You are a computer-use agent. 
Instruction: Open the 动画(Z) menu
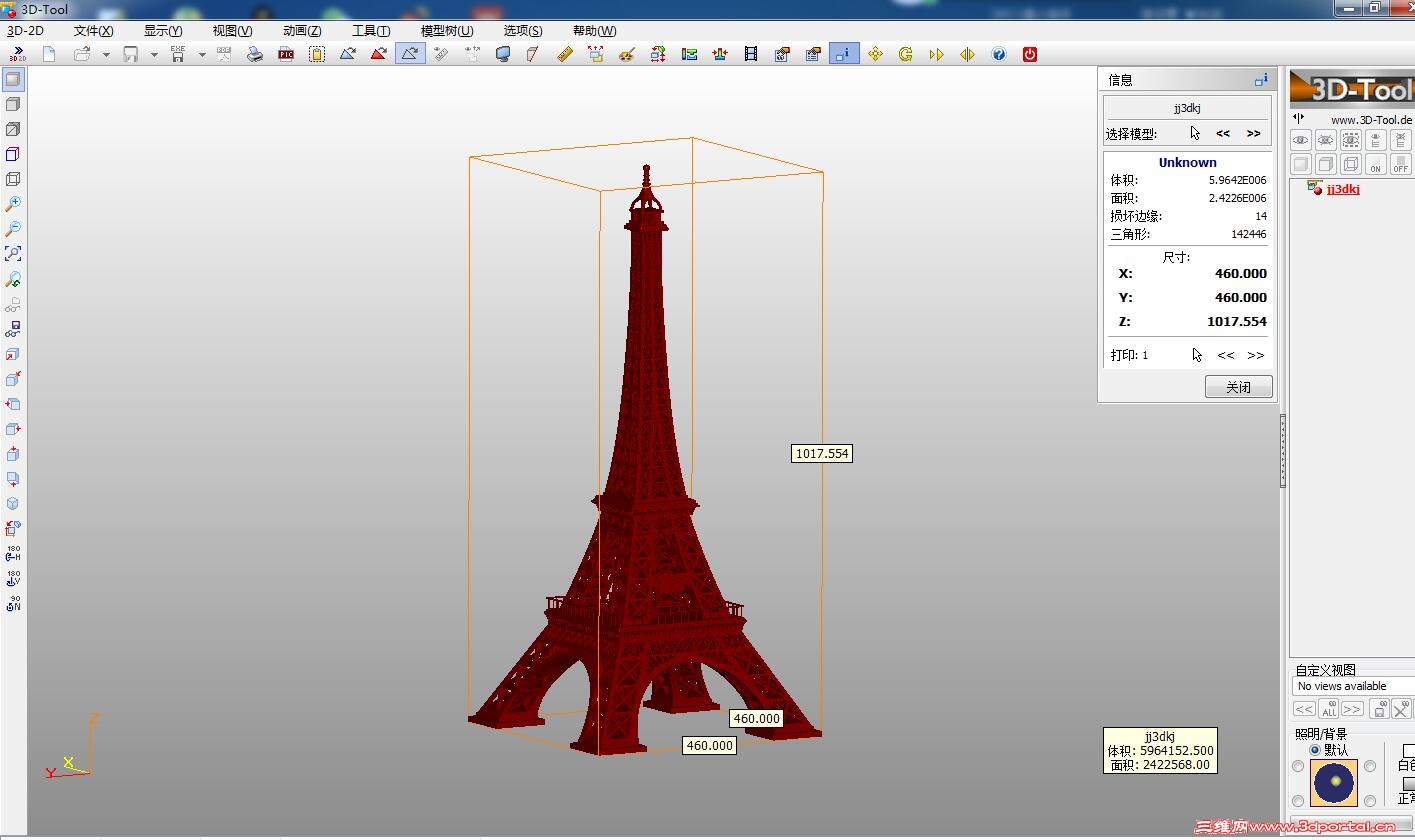tap(302, 31)
